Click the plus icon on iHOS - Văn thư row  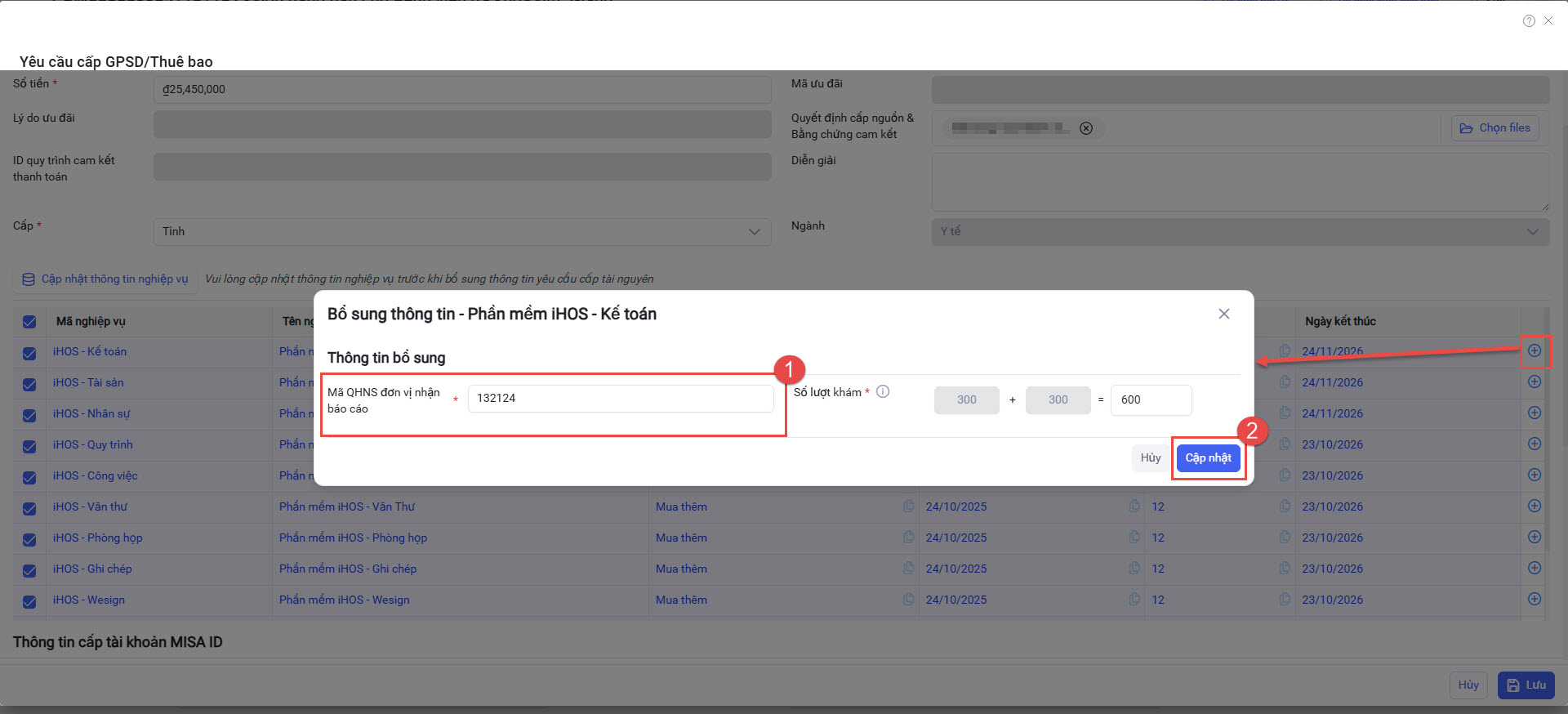[1535, 506]
